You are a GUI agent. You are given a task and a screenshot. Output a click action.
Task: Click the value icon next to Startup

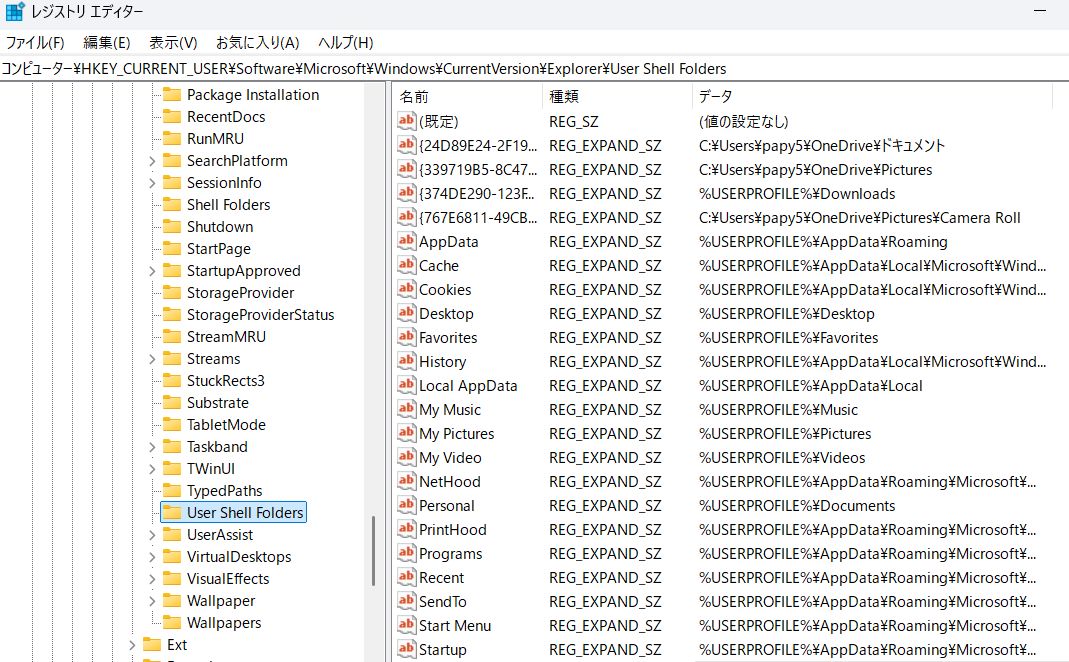point(406,649)
